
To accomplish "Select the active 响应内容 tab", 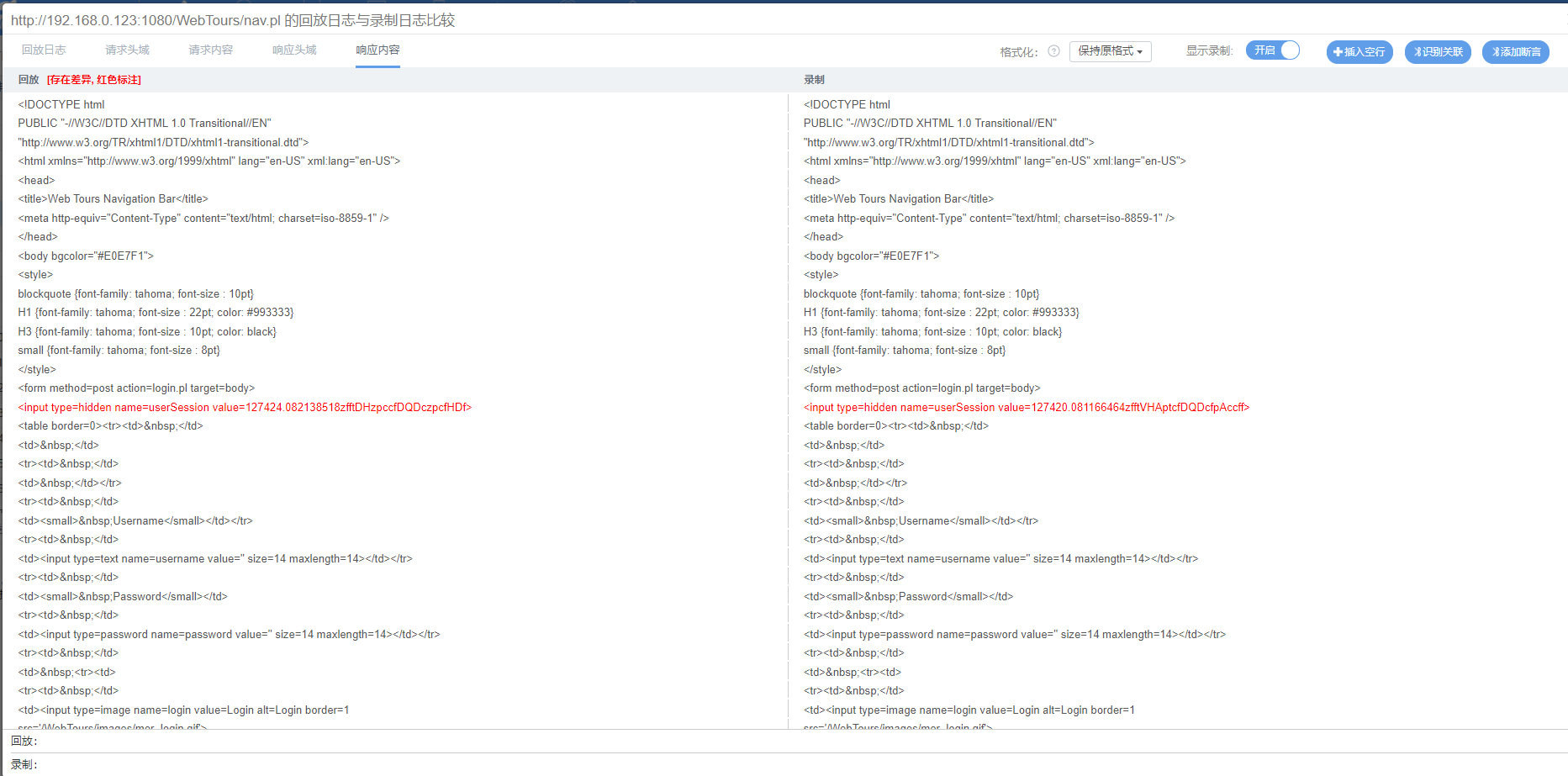I will [x=377, y=50].
